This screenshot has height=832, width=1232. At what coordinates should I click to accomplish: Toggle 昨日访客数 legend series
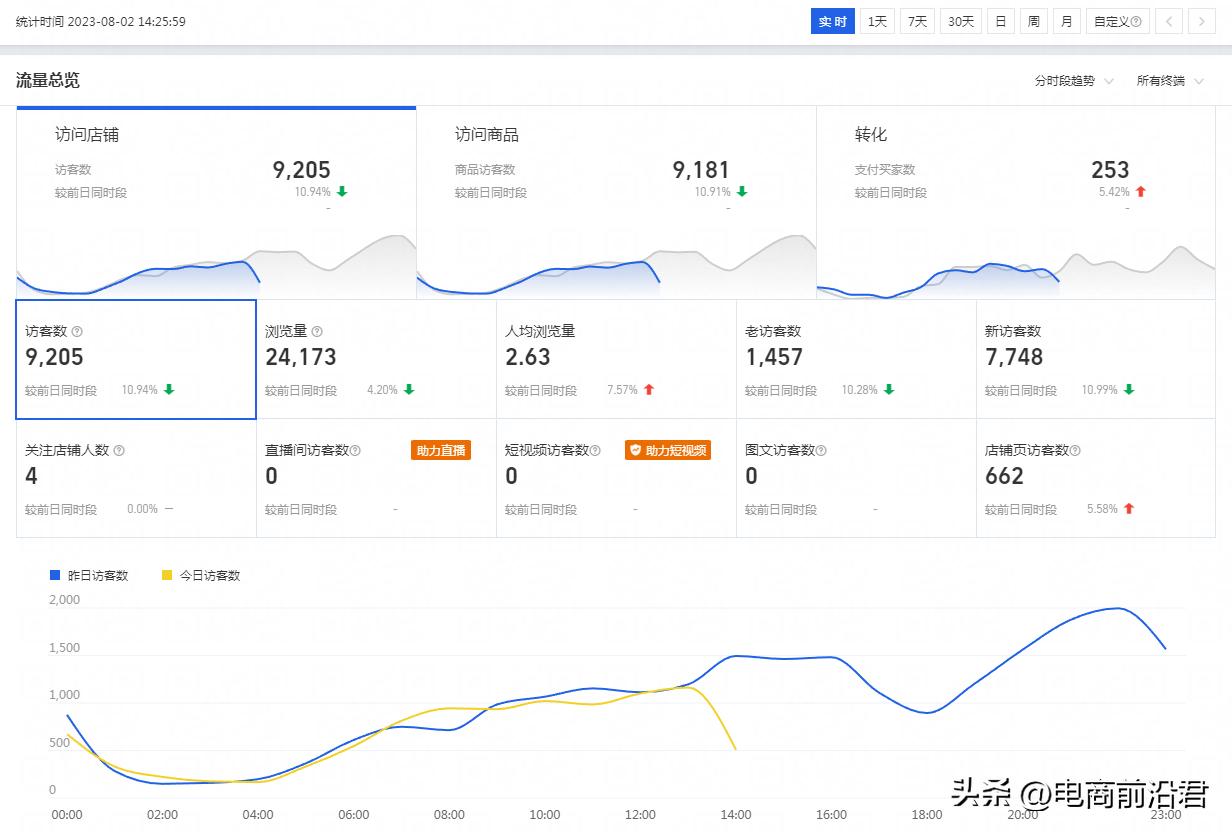89,575
